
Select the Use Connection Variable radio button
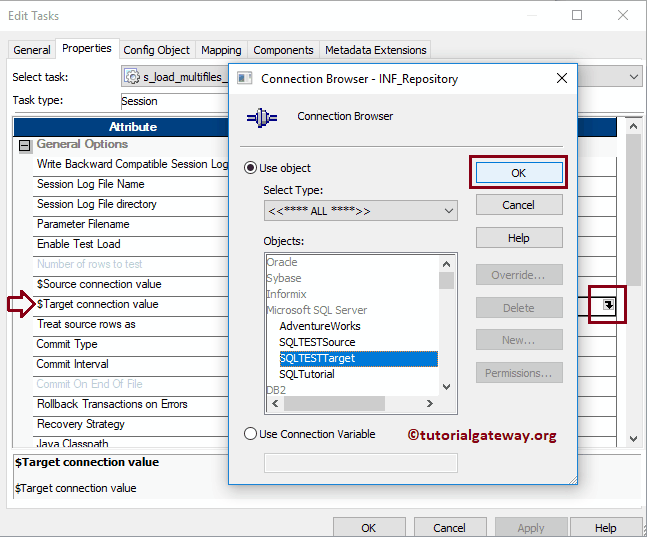250,434
